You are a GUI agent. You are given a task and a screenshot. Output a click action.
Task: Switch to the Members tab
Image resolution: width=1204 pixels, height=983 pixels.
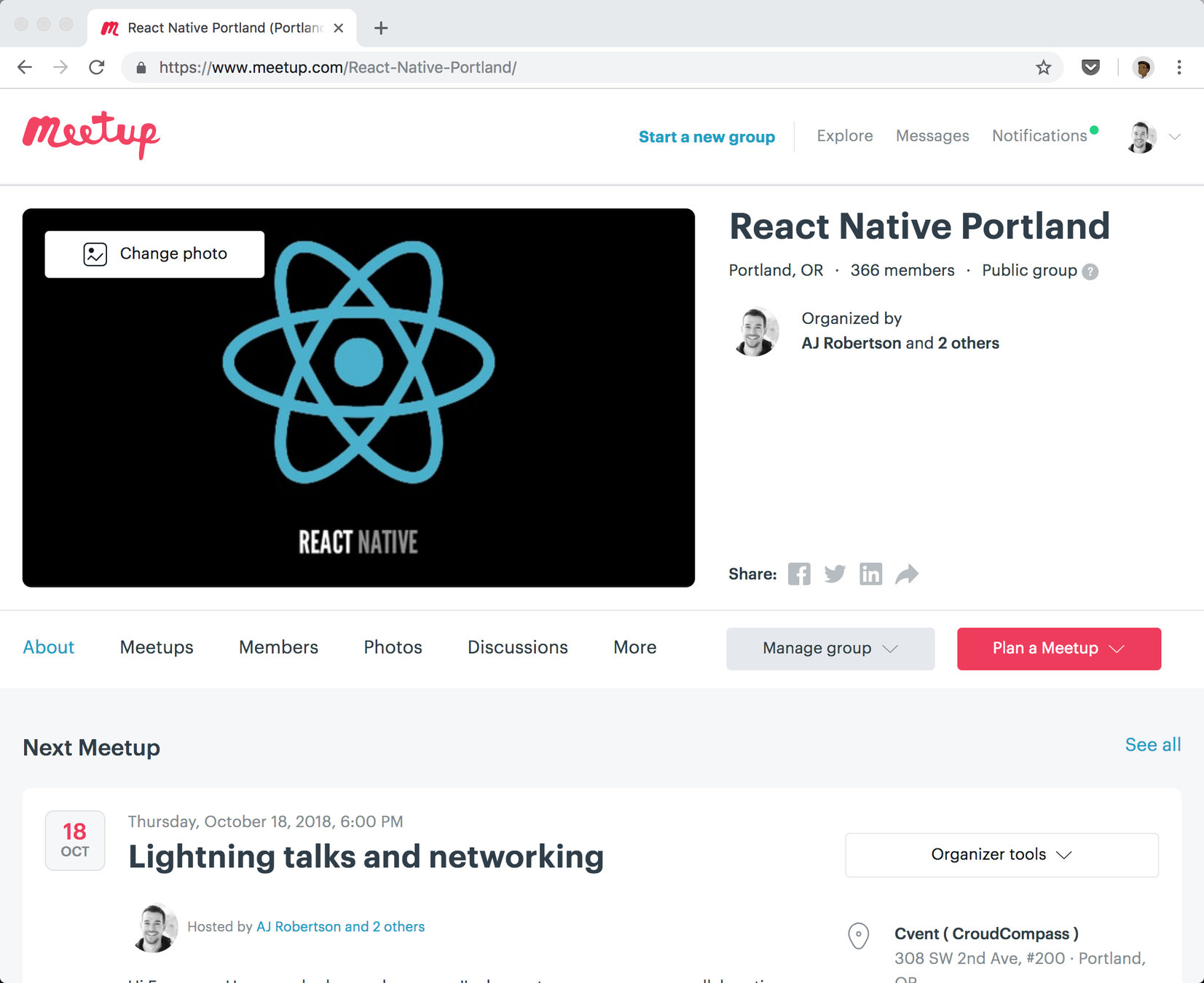point(278,647)
